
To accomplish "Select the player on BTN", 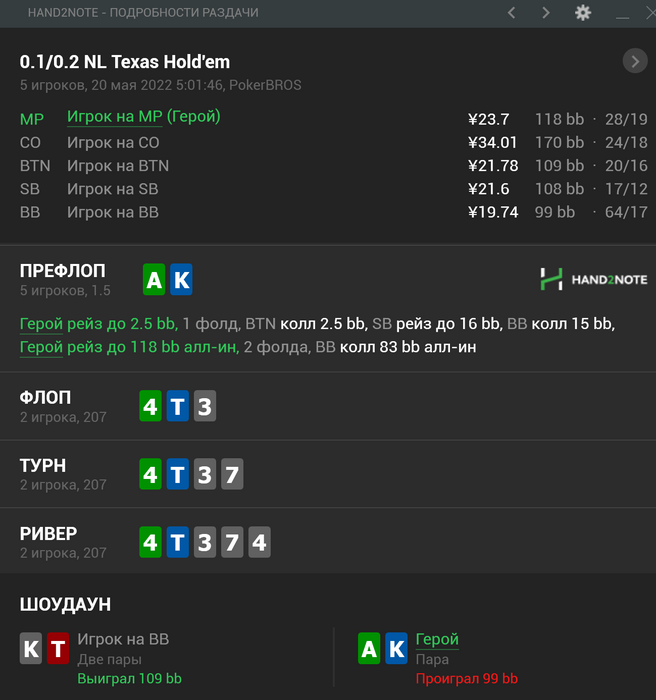I will click(x=118, y=165).
